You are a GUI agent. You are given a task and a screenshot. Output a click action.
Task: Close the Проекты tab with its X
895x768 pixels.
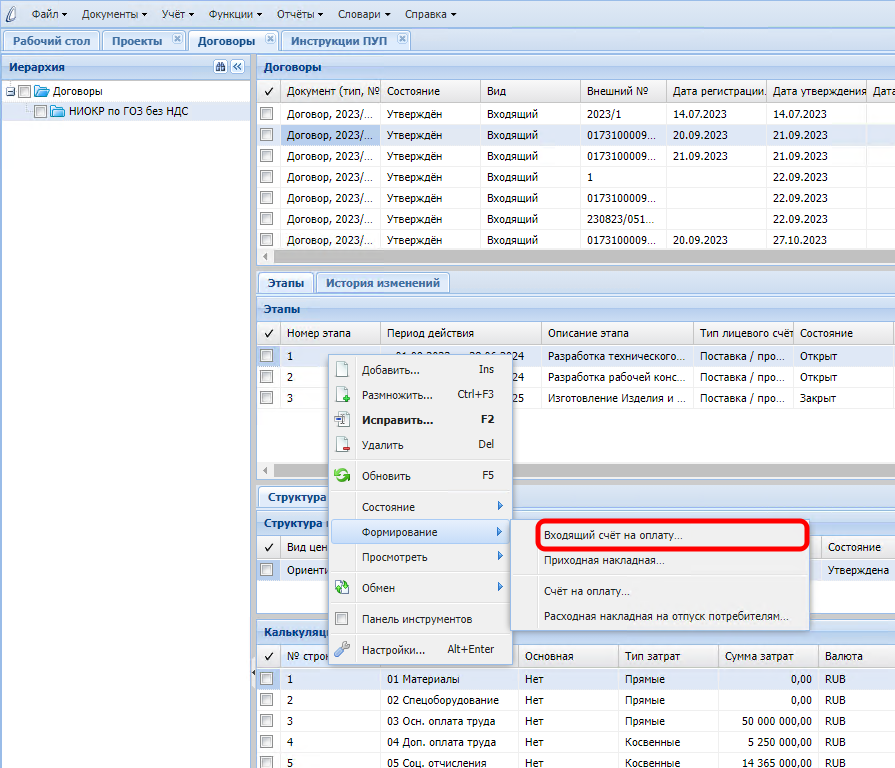[177, 40]
